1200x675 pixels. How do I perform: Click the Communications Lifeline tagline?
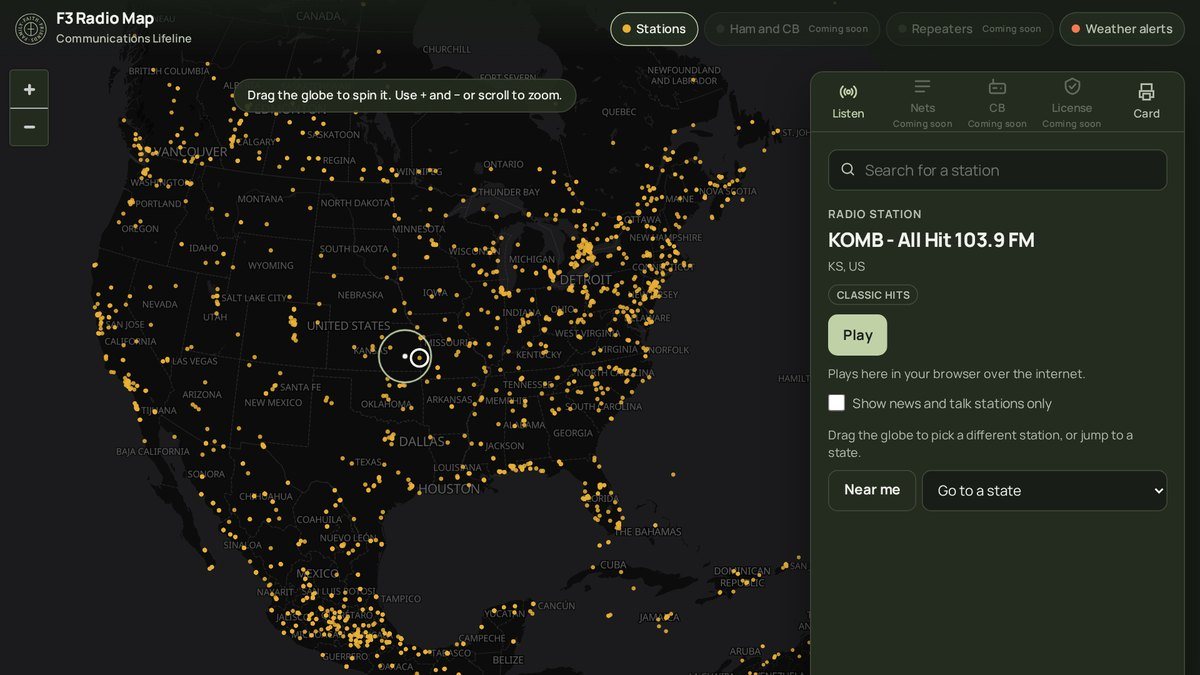point(124,39)
